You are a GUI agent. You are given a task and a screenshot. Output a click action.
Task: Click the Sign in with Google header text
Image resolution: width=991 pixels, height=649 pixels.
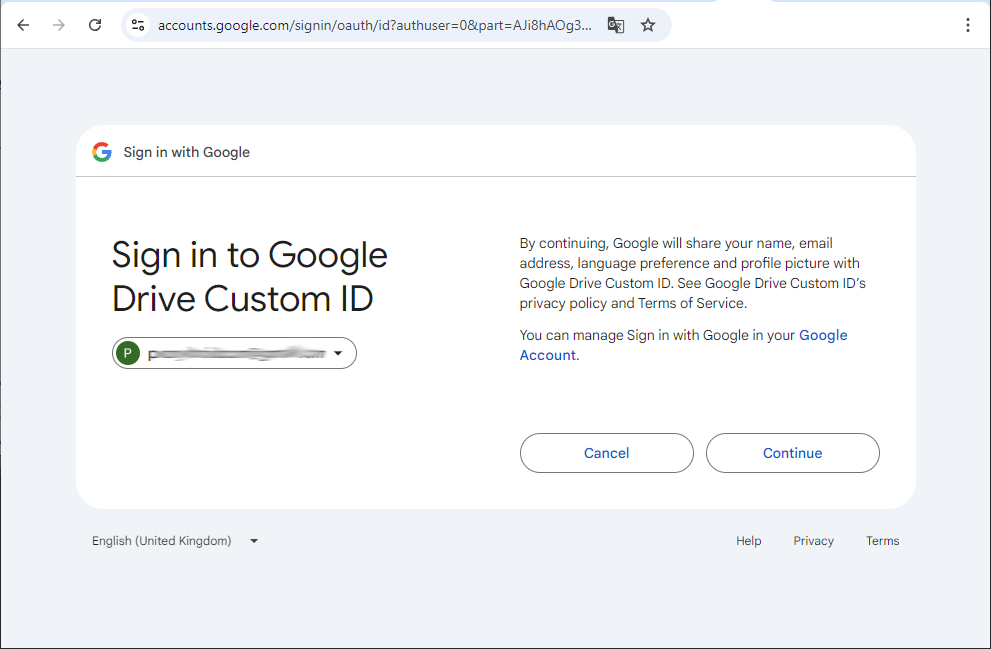click(x=186, y=152)
